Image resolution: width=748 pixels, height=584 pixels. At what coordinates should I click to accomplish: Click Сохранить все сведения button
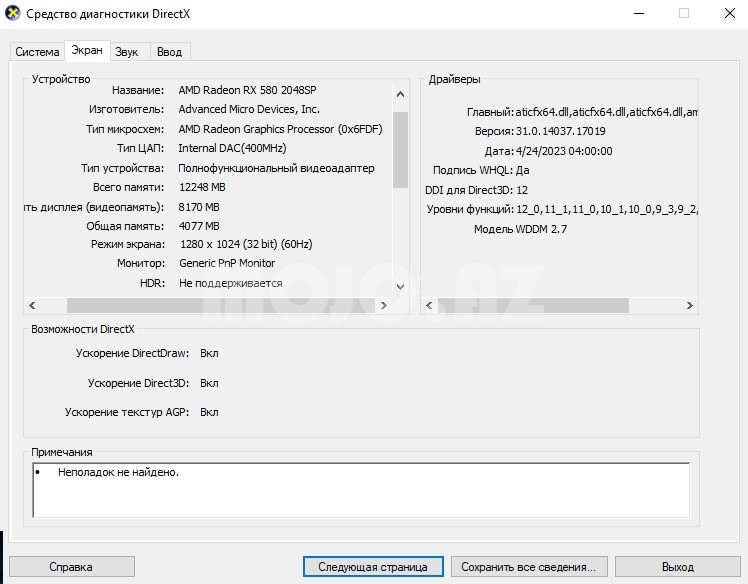pos(528,567)
